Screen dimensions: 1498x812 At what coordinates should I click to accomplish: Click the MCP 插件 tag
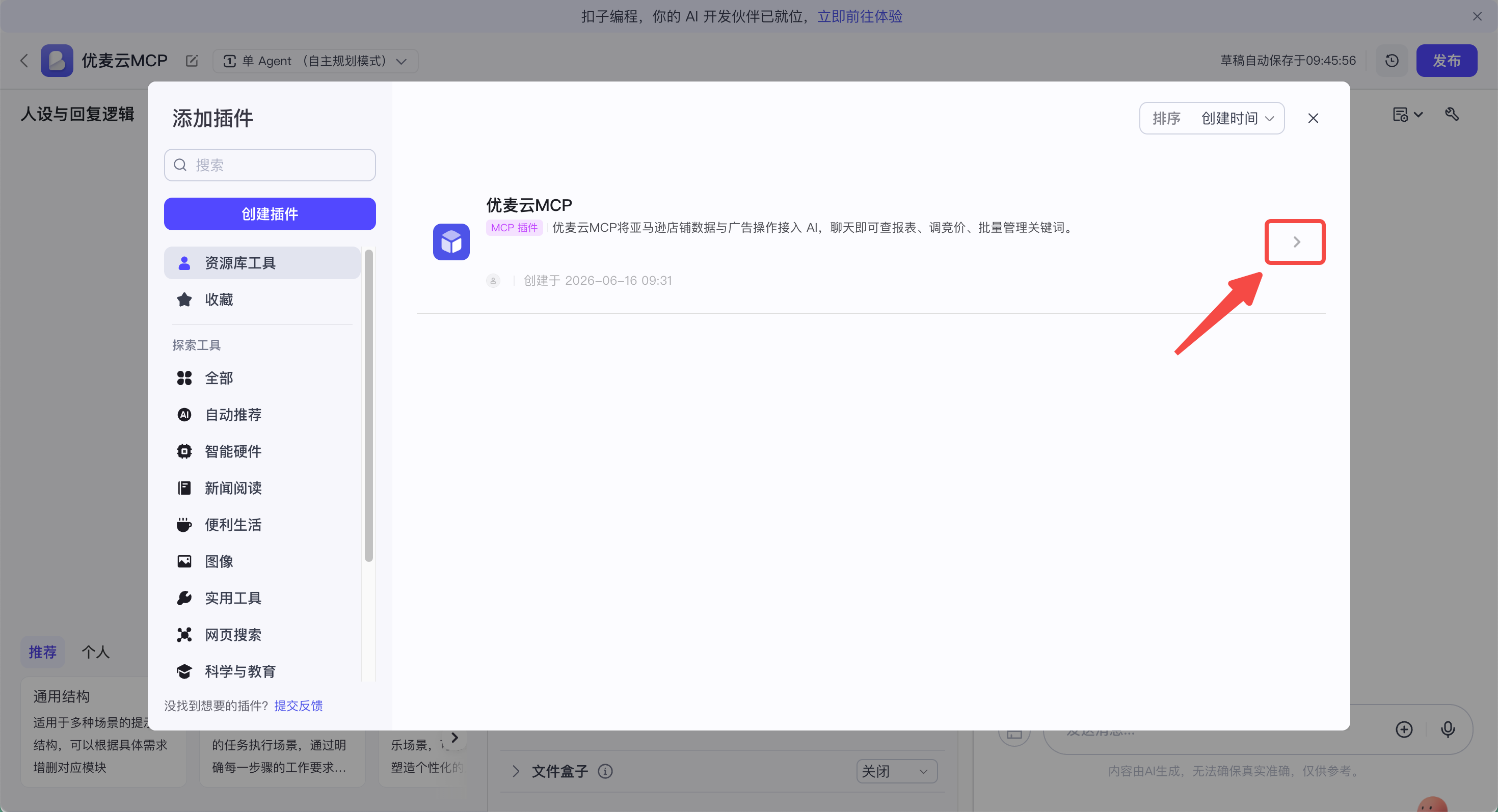click(514, 228)
